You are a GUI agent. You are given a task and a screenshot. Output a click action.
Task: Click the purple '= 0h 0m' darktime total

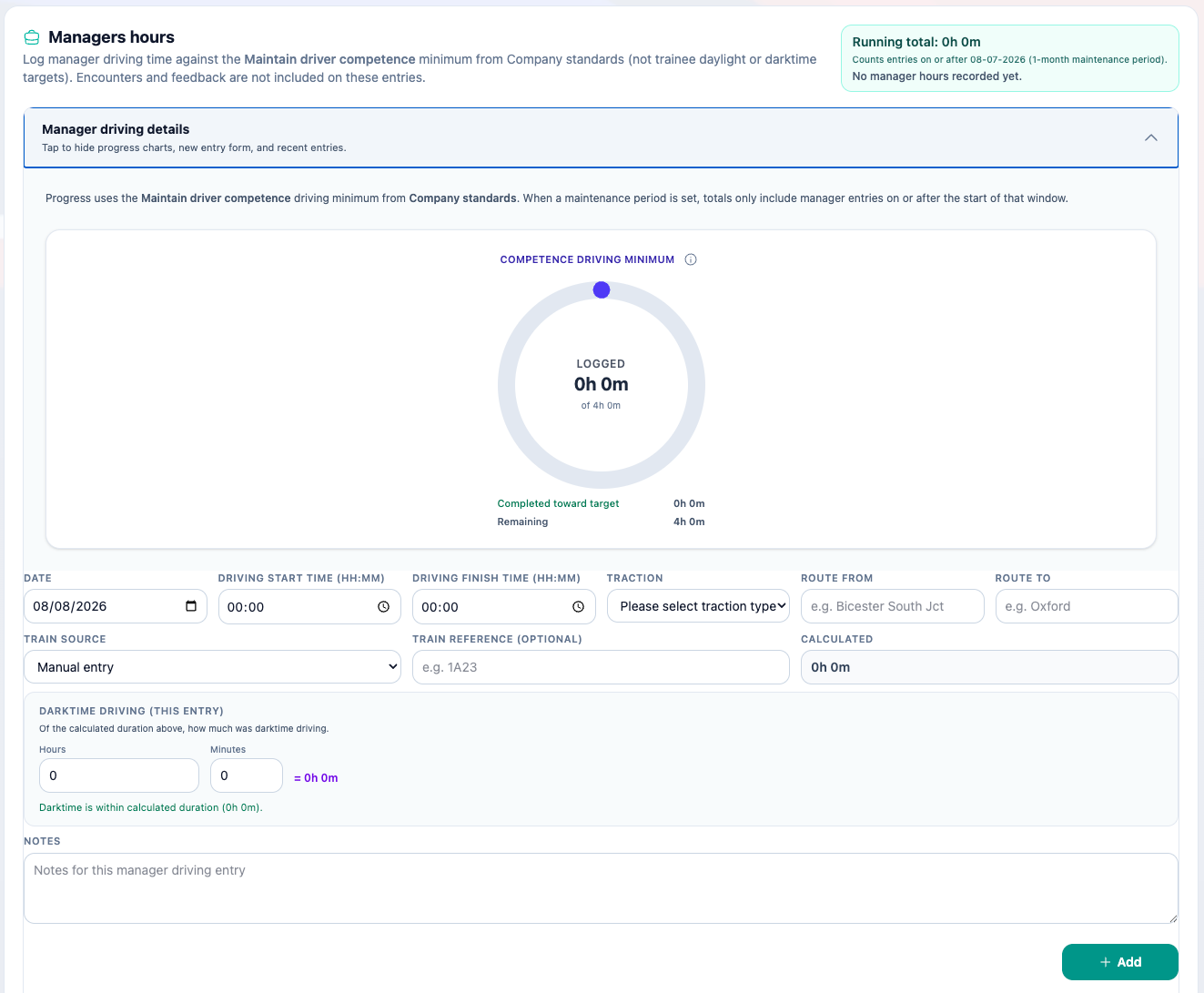(316, 778)
